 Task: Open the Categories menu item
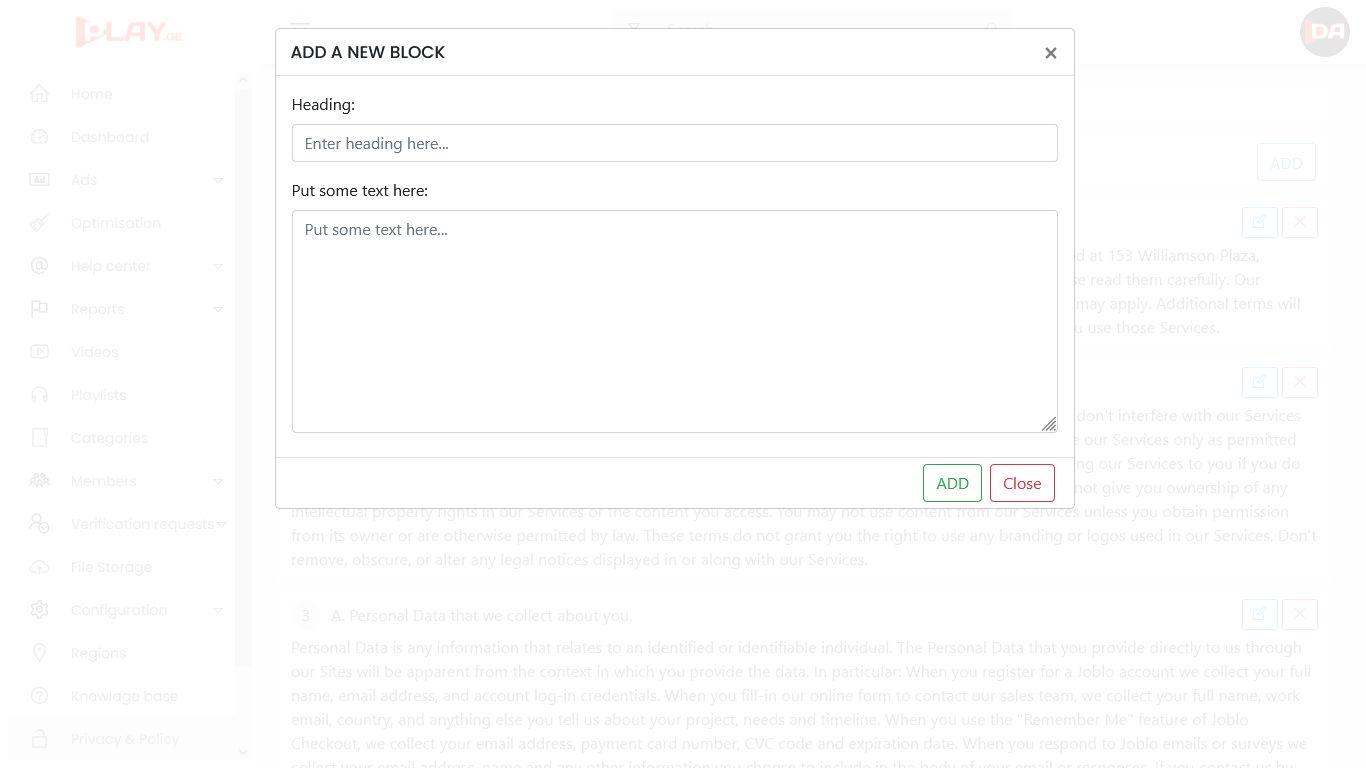click(109, 438)
